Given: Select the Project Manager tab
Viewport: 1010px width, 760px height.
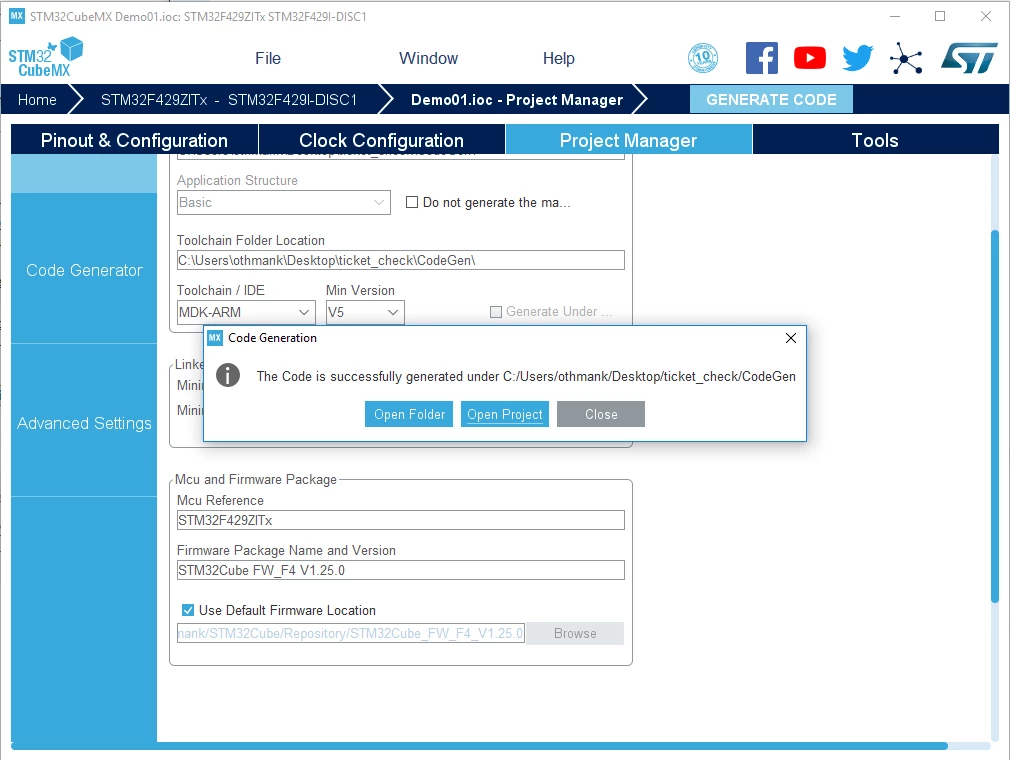Looking at the screenshot, I should point(629,140).
